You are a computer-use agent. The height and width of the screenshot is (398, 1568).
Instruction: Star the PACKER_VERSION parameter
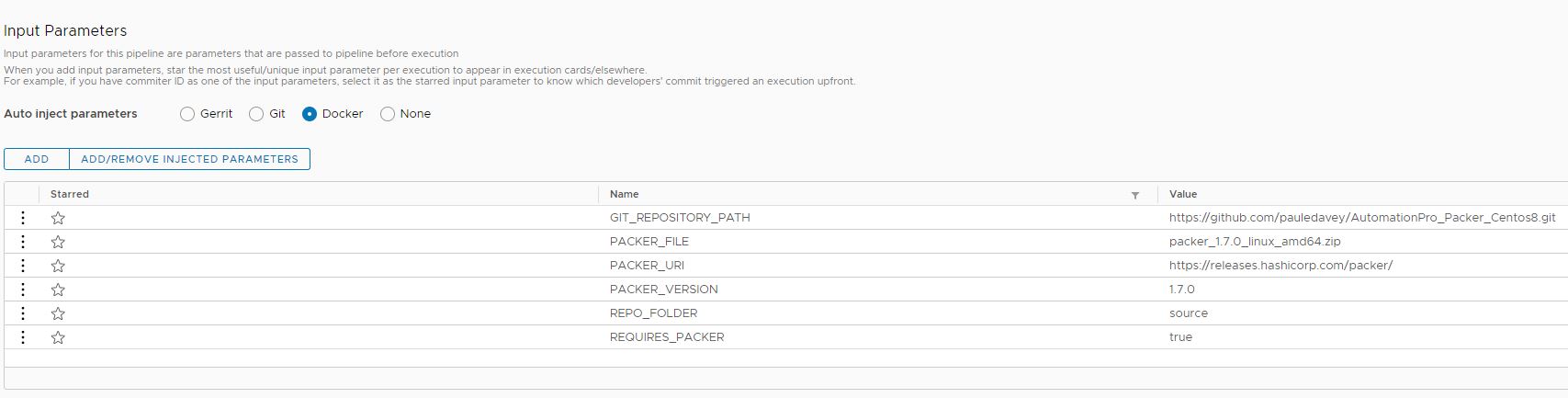58,290
